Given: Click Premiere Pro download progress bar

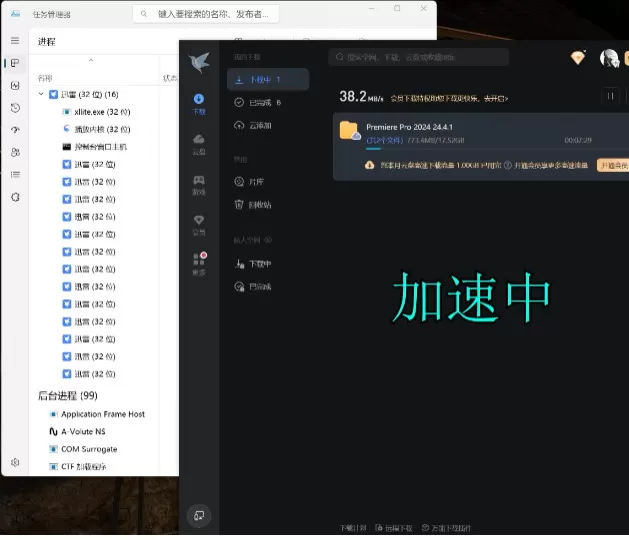Looking at the screenshot, I should 497,149.
